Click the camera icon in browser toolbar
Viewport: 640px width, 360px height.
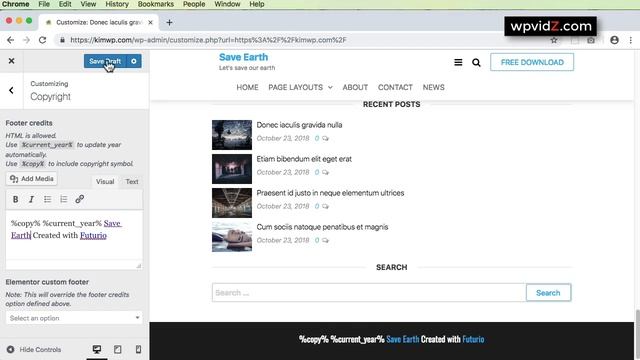coord(591,40)
